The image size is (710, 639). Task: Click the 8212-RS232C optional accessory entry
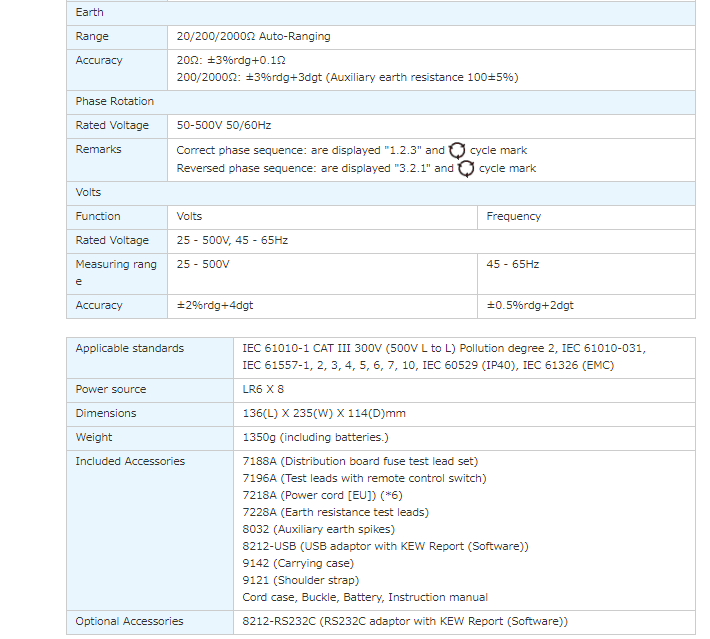click(x=405, y=621)
